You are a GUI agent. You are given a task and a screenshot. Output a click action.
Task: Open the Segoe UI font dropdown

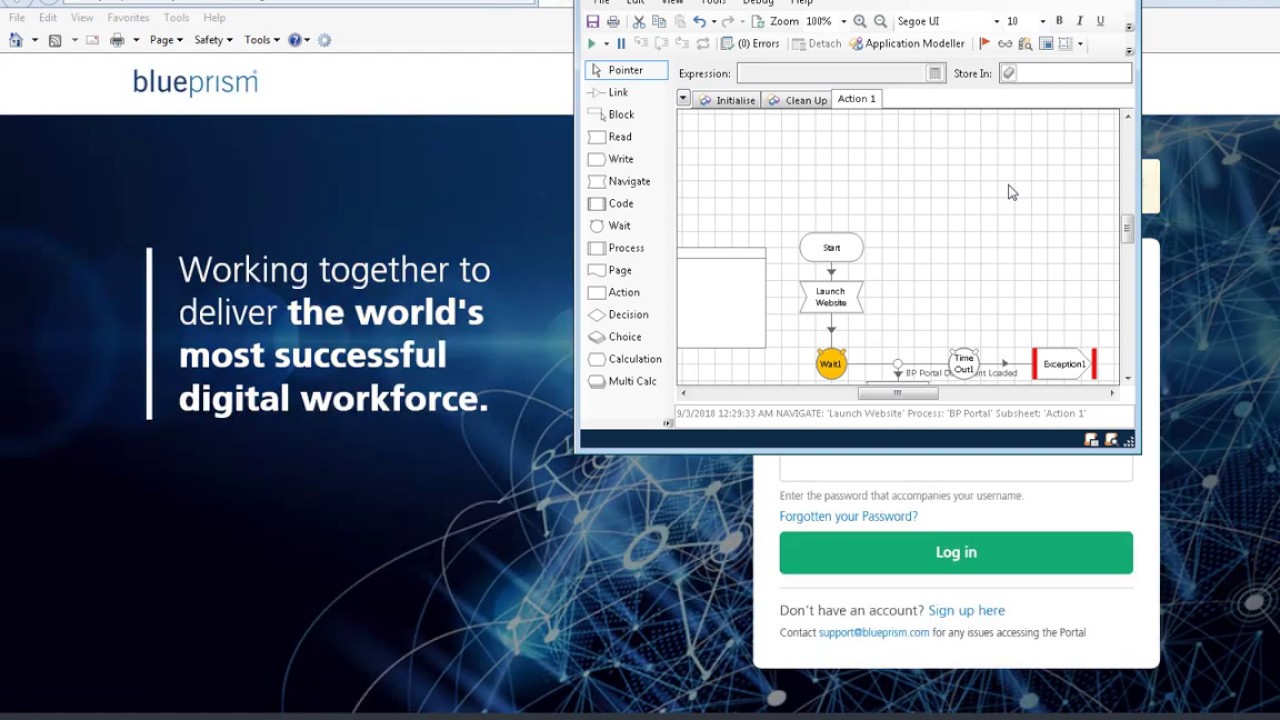coord(996,21)
